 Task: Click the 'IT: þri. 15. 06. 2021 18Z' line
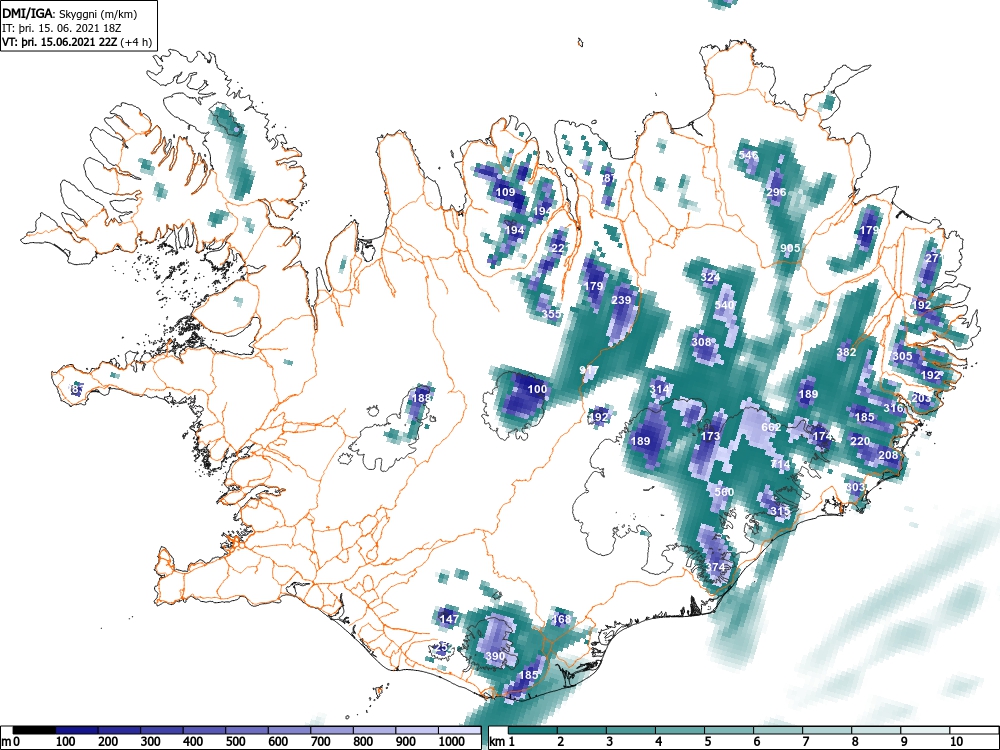pos(61,28)
